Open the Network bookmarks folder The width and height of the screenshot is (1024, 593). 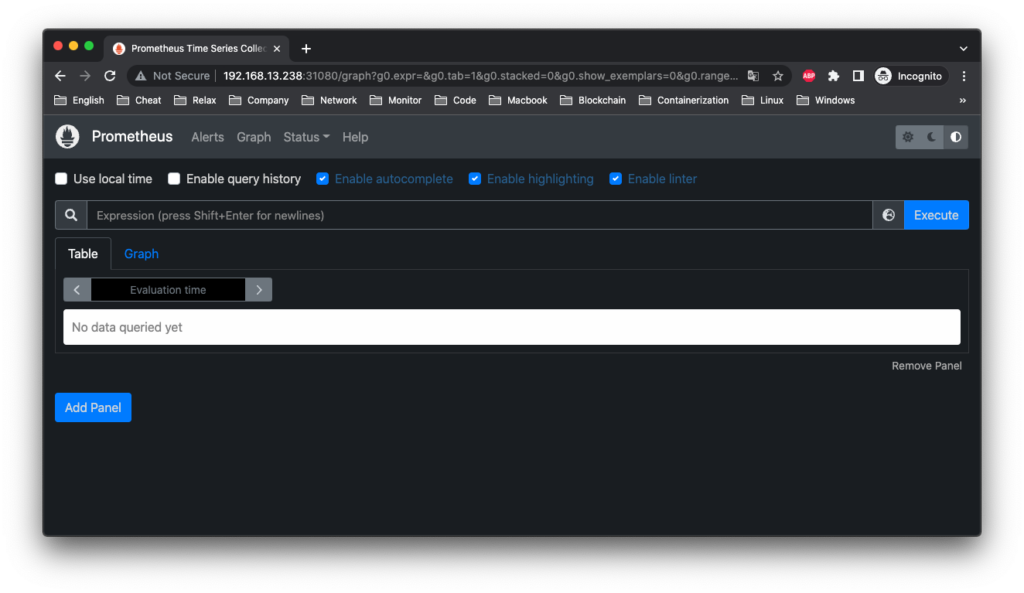click(329, 100)
